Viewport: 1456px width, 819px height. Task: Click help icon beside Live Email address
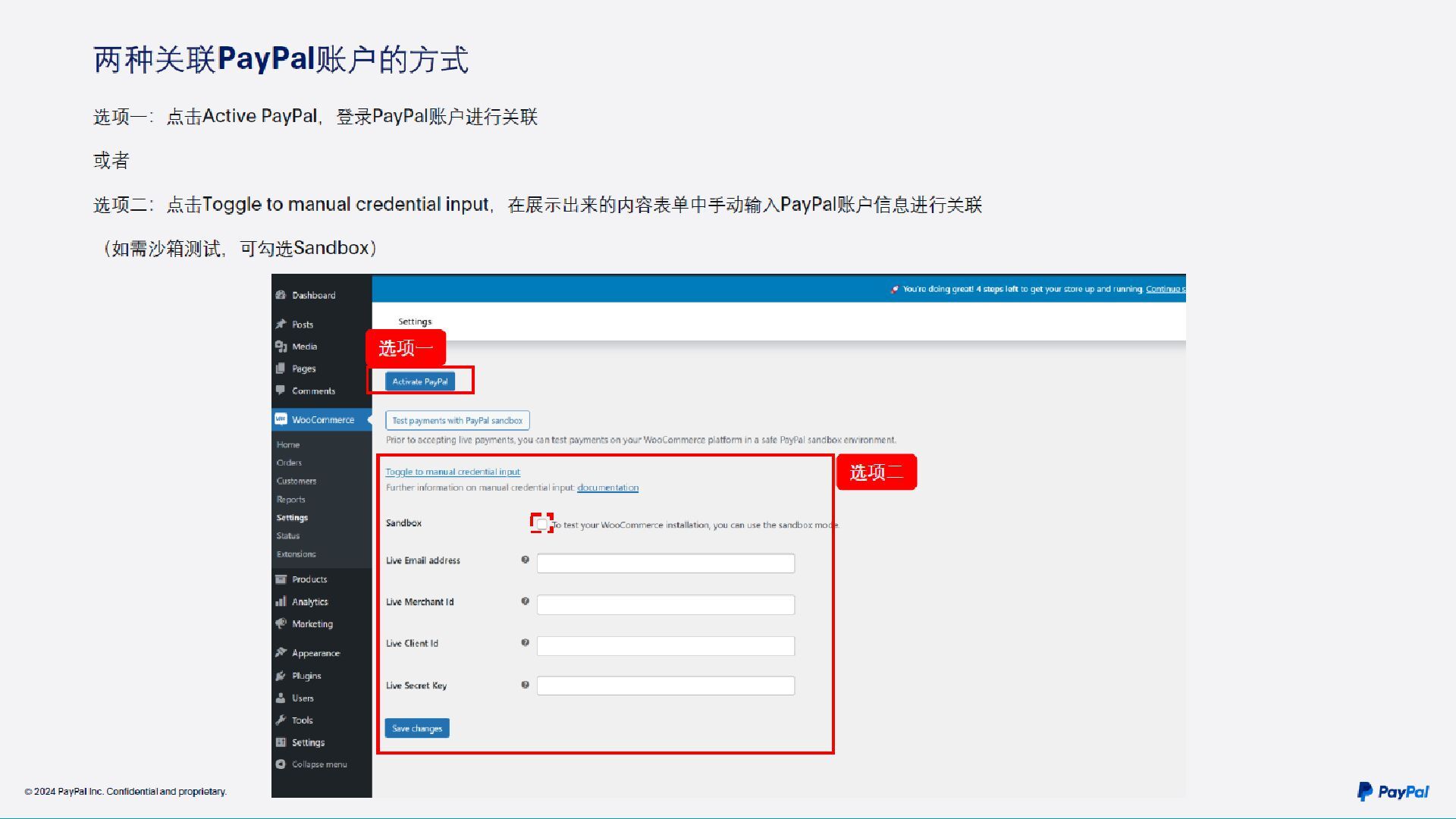(525, 560)
